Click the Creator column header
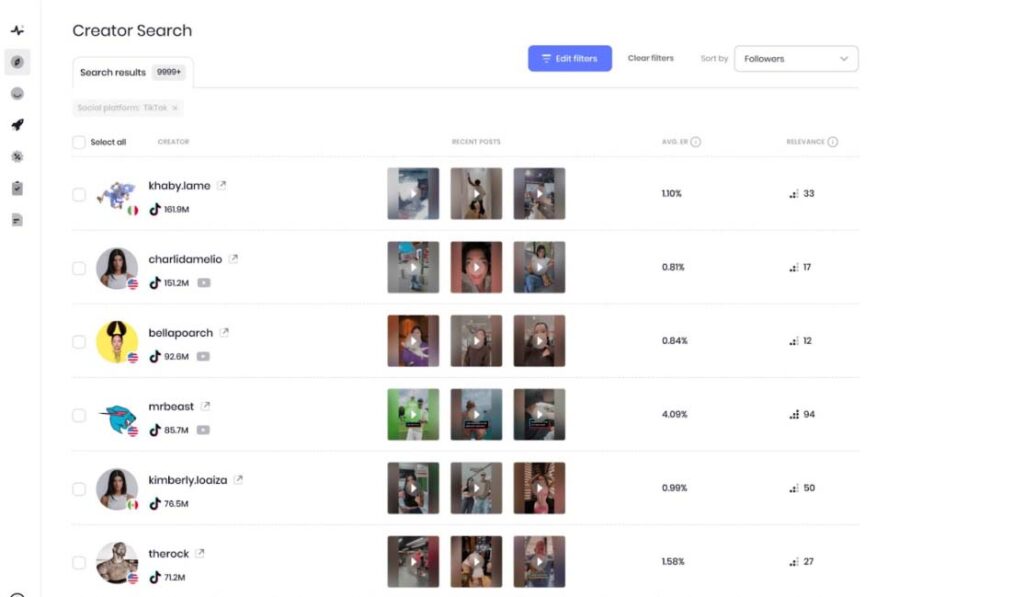Screen dimensions: 1024x597 [173, 142]
